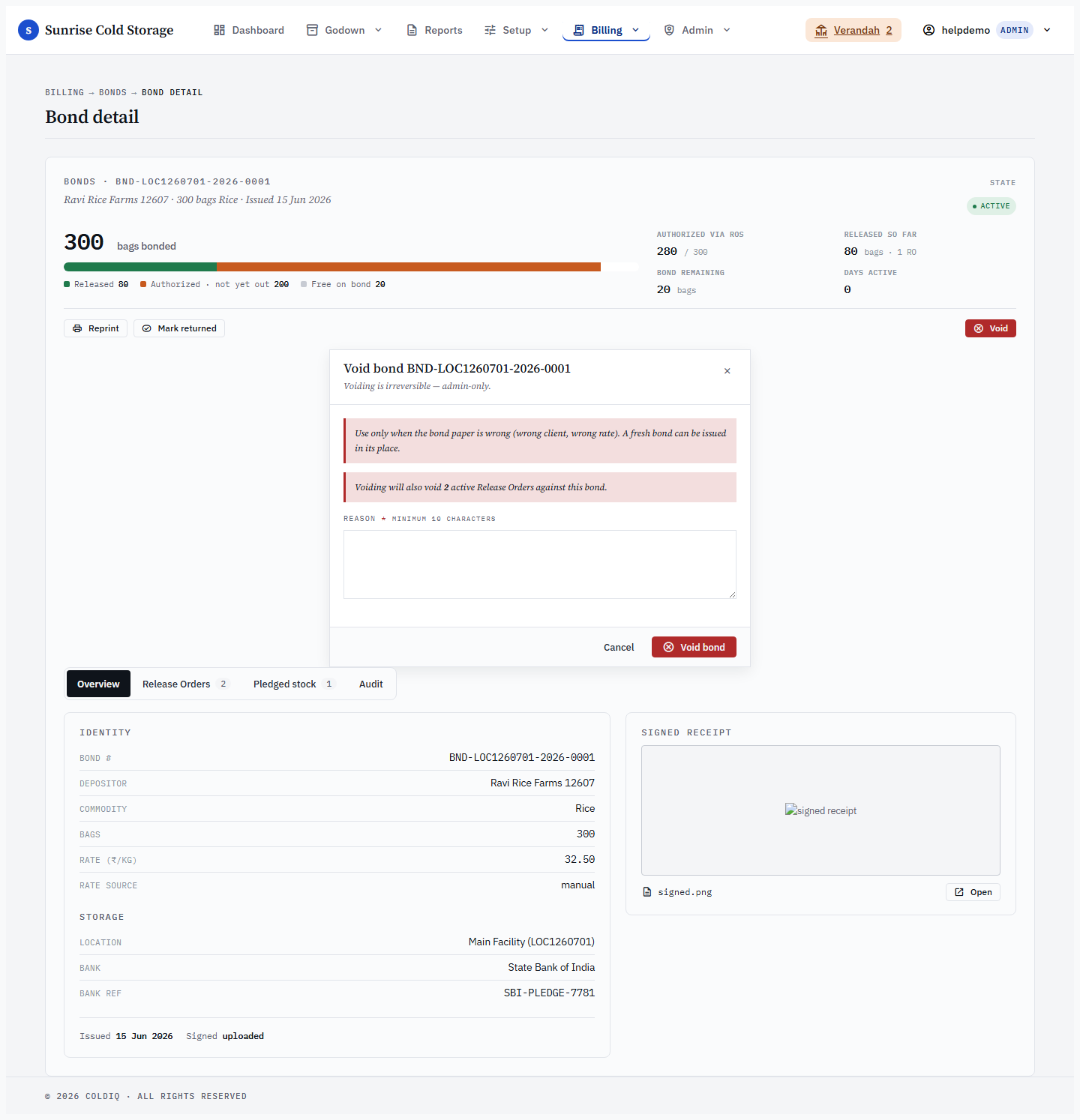Viewport: 1080px width, 1120px height.
Task: Go to Dashboard in the top navigation
Action: coord(249,30)
